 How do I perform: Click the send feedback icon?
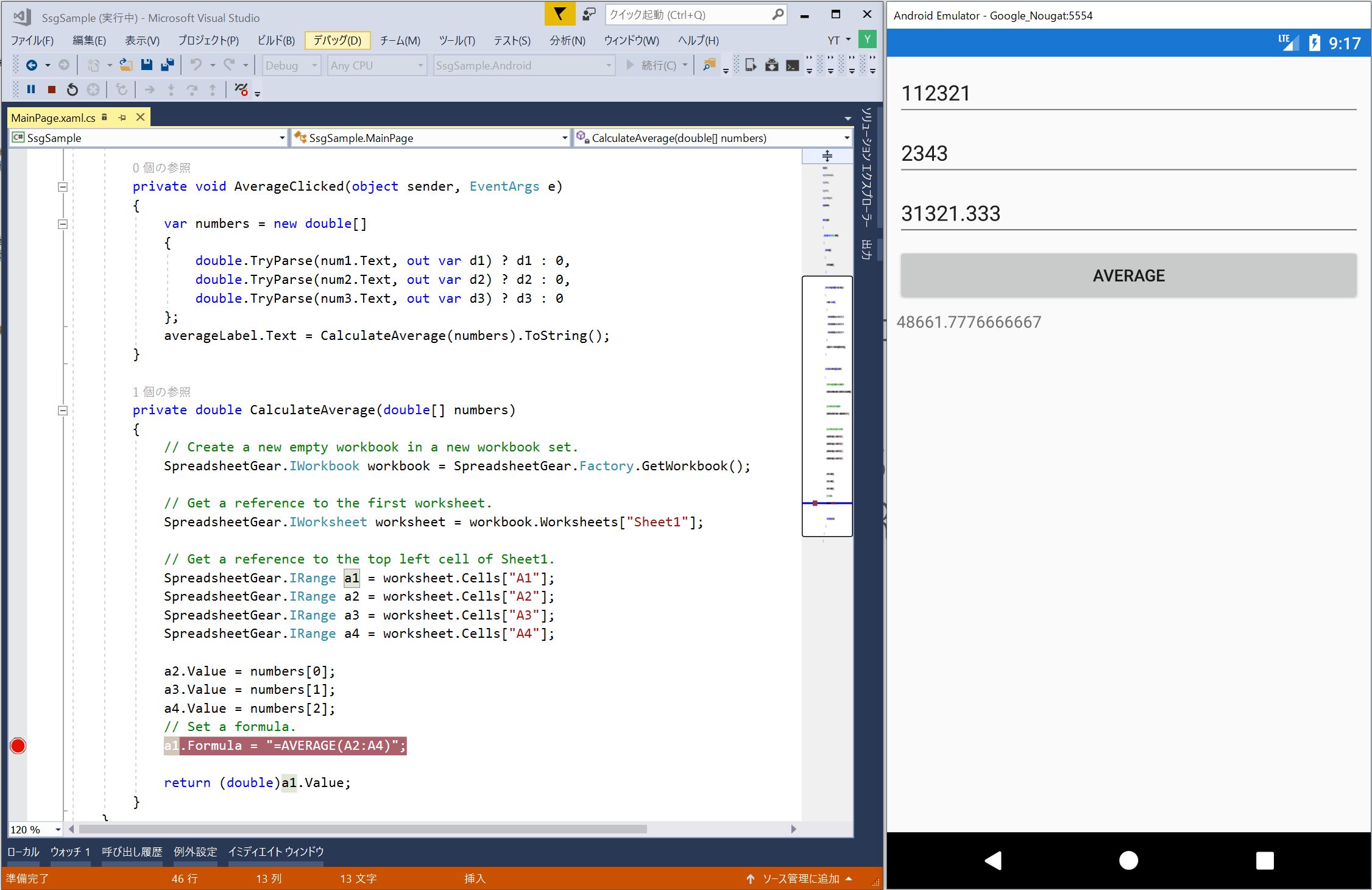coord(589,15)
